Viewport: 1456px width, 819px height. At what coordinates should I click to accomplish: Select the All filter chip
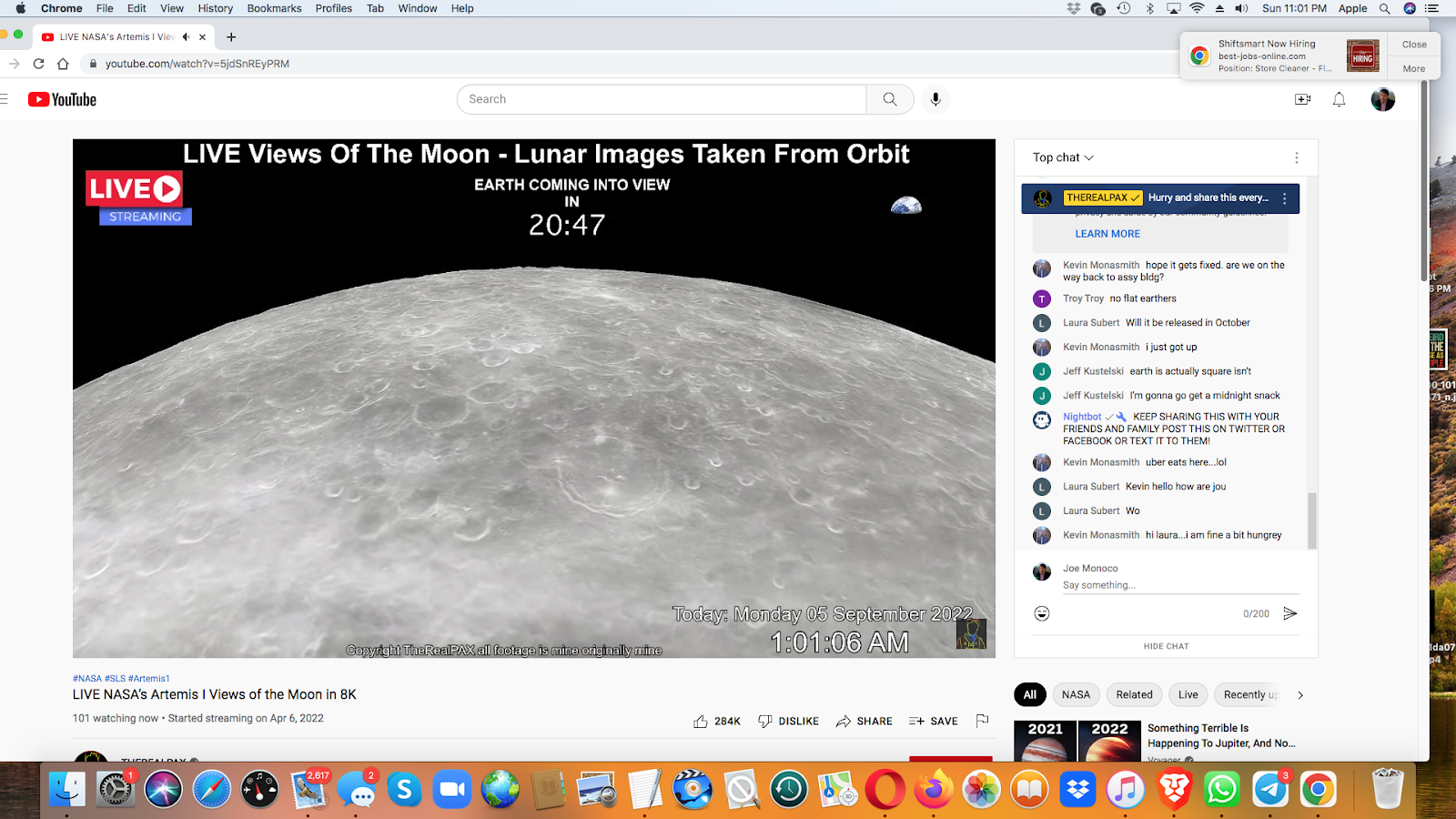pyautogui.click(x=1029, y=694)
